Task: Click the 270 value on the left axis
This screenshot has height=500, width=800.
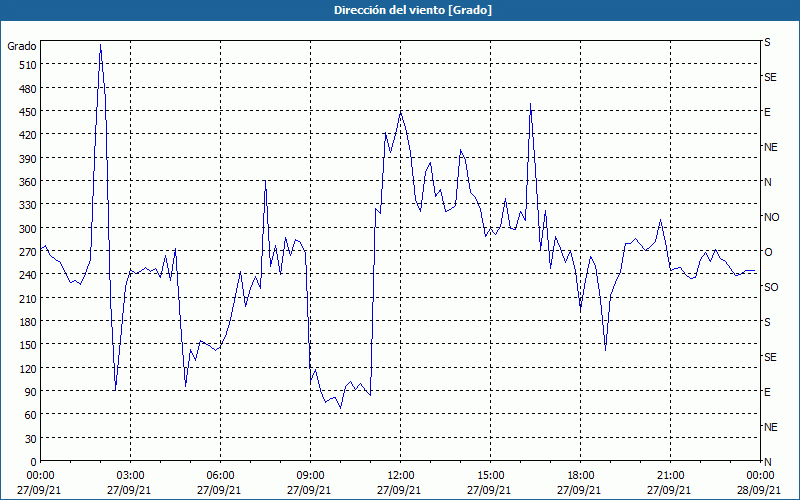Action: click(28, 252)
